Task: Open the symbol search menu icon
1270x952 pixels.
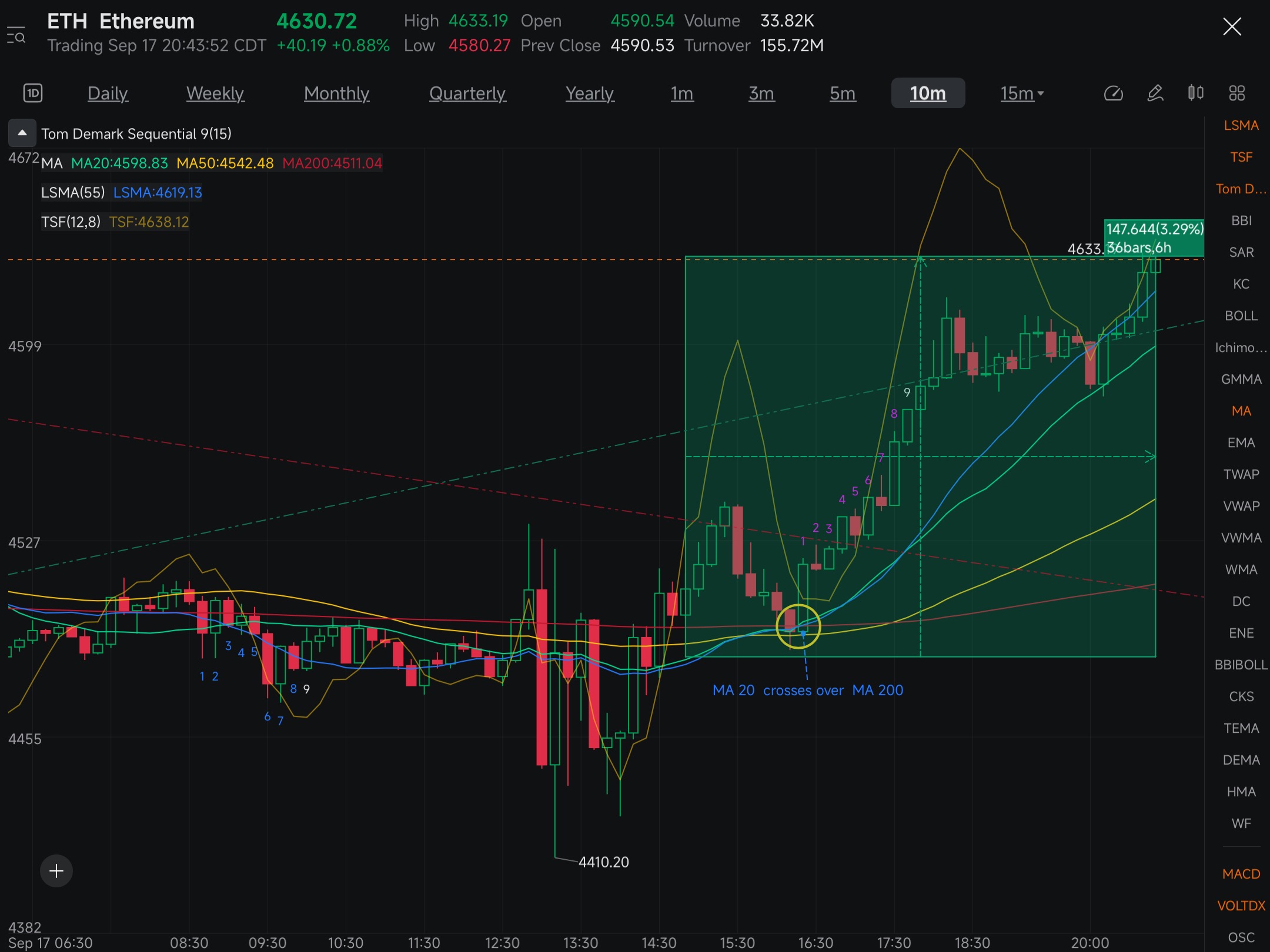Action: [16, 34]
